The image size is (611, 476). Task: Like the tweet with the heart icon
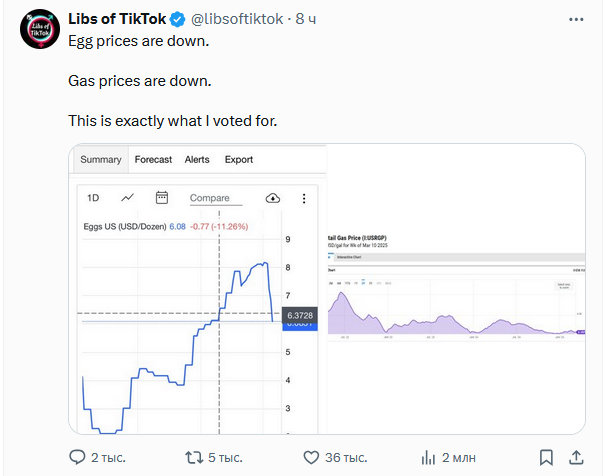tap(312, 457)
